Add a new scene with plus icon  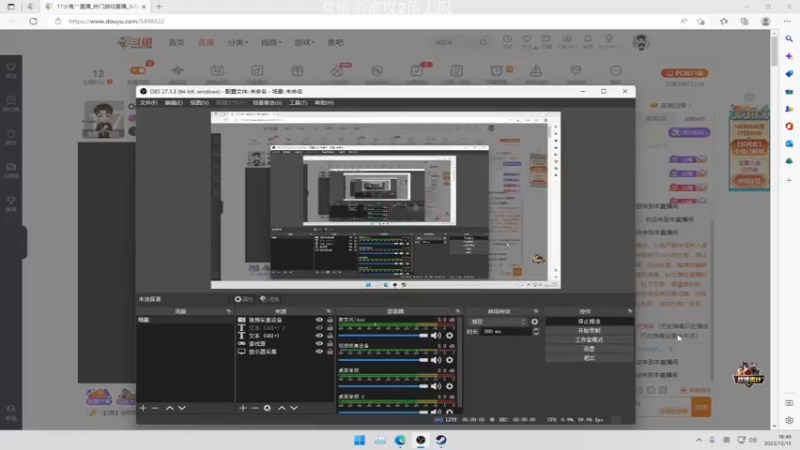pos(143,408)
